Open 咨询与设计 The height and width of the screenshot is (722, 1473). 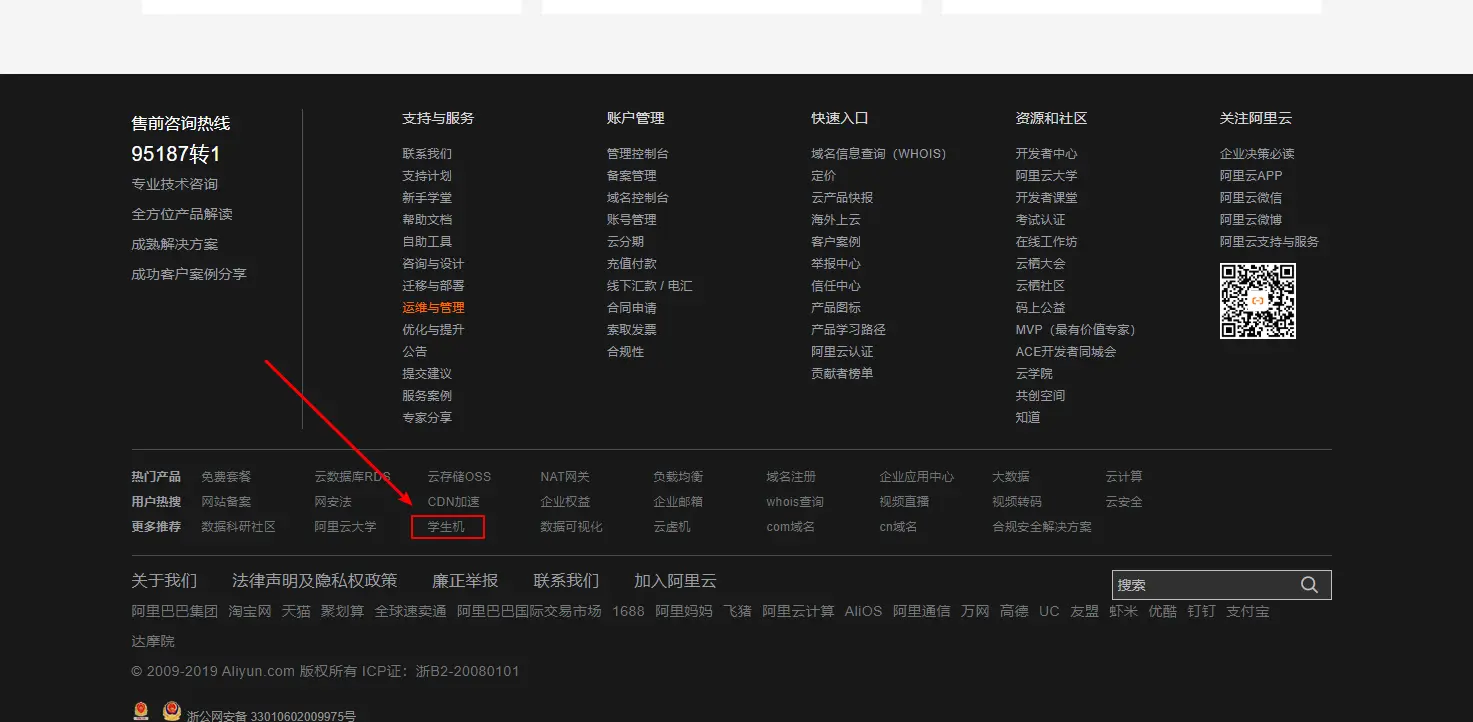(433, 264)
